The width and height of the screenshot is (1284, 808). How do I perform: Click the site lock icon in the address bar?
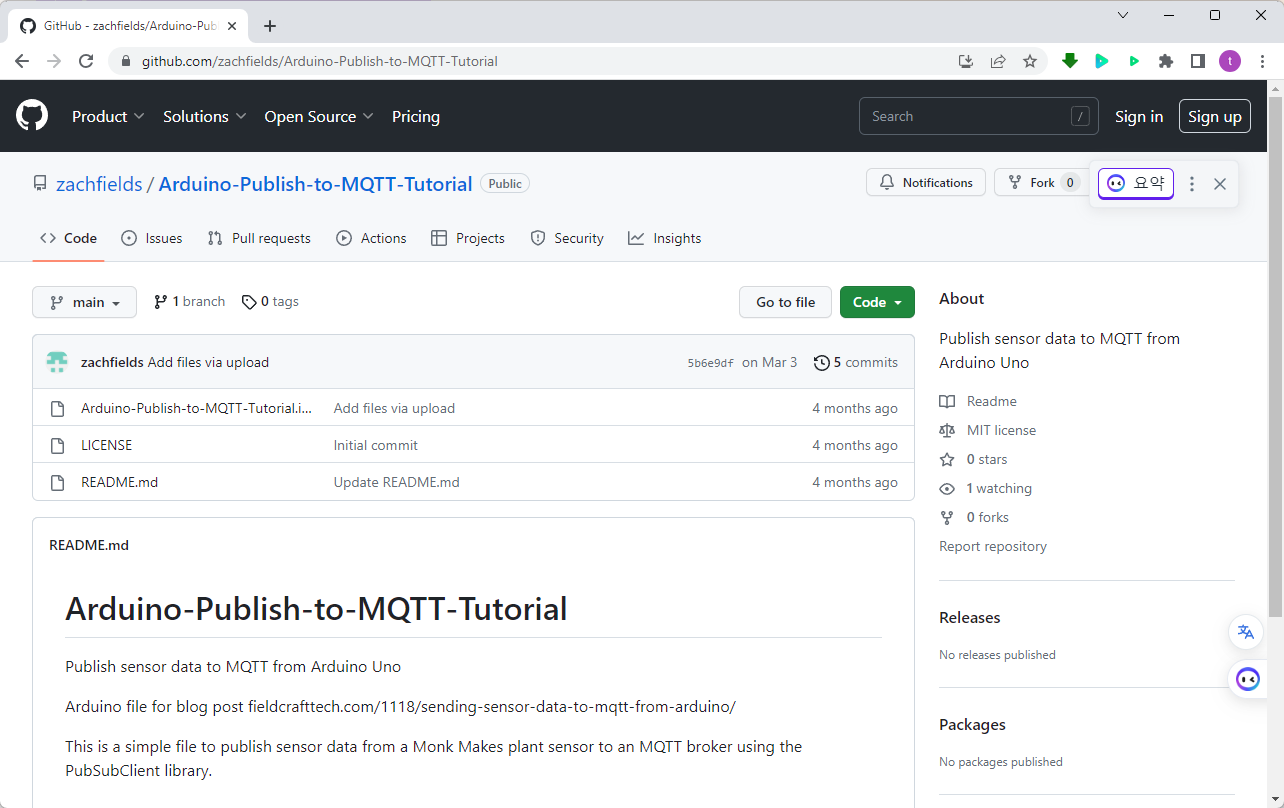(x=126, y=61)
